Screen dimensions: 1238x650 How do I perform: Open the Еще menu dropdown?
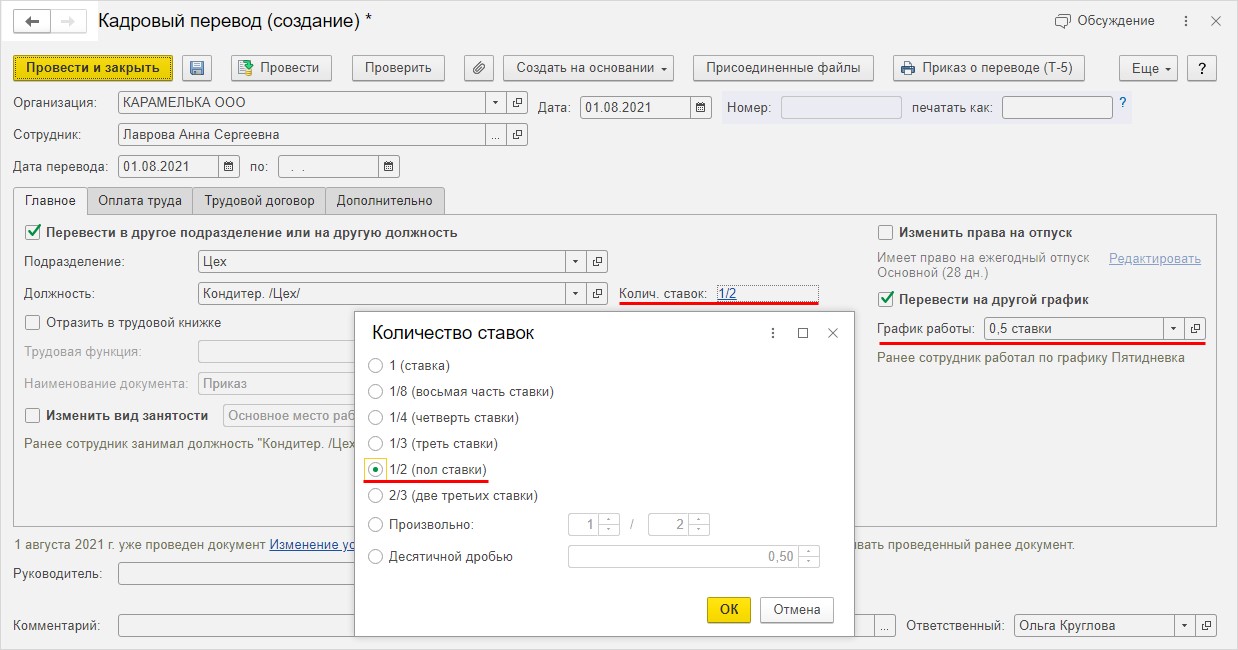pos(1148,68)
